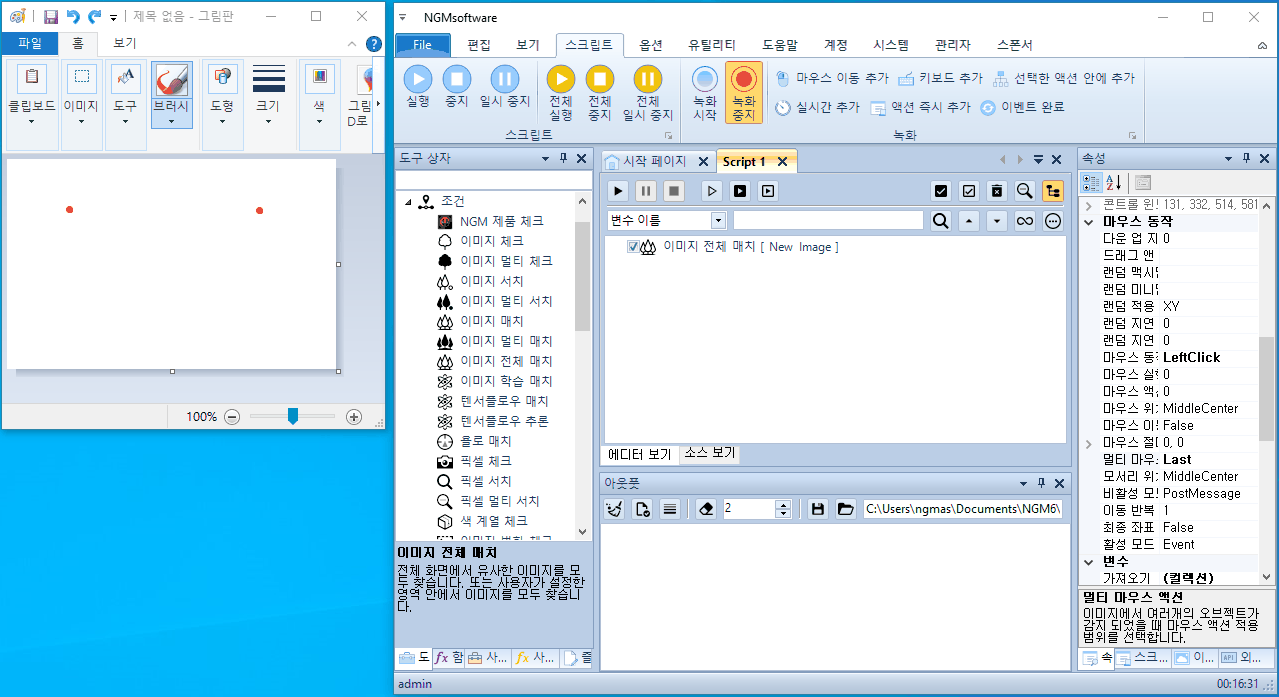Image resolution: width=1279 pixels, height=697 pixels.
Task: Switch to the 소스 보기 tab
Action: pyautogui.click(x=709, y=453)
